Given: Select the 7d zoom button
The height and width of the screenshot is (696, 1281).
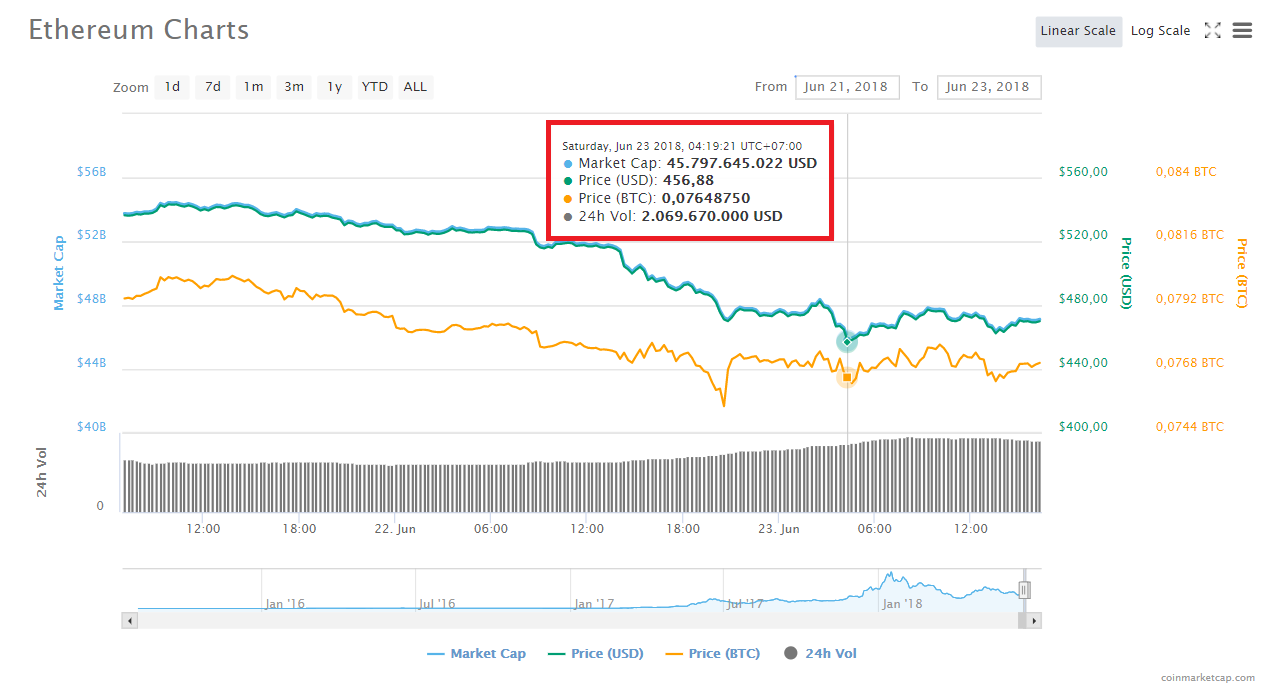Looking at the screenshot, I should pyautogui.click(x=213, y=87).
